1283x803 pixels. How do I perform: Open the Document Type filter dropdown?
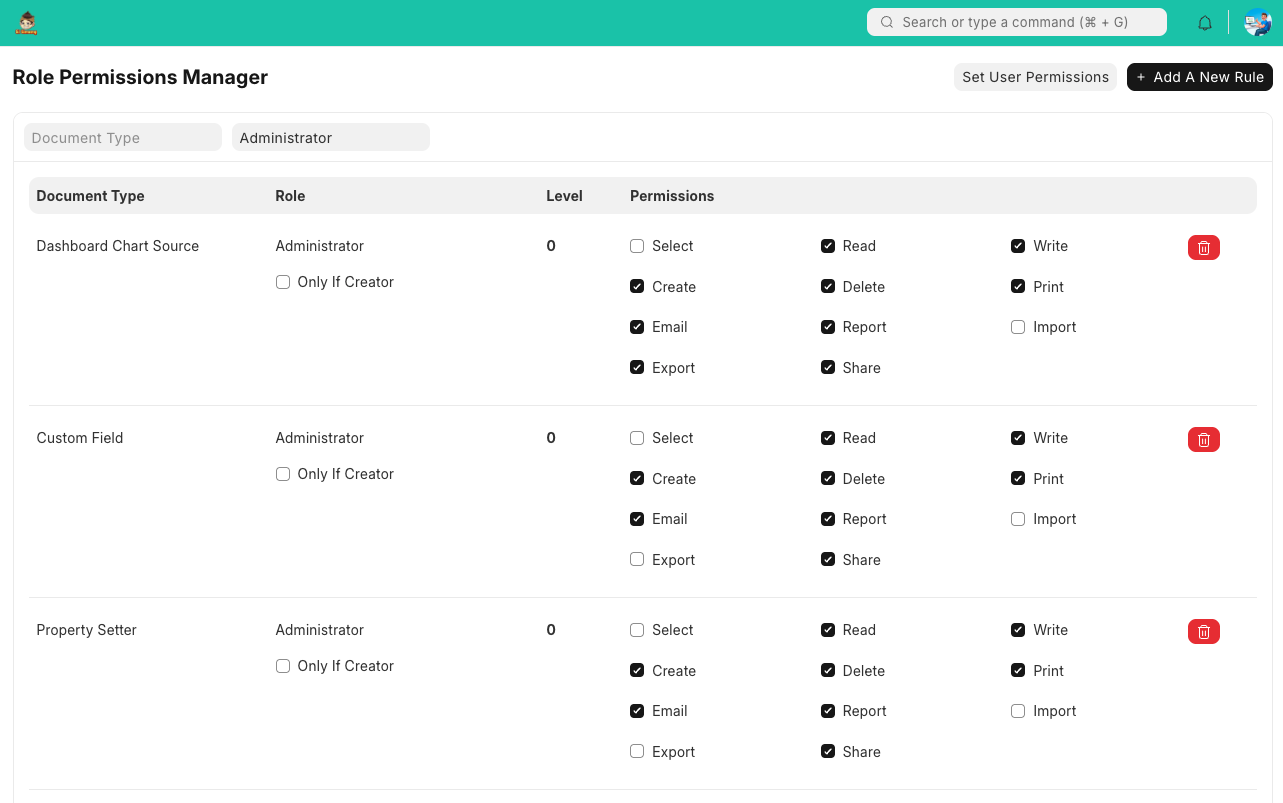click(122, 137)
